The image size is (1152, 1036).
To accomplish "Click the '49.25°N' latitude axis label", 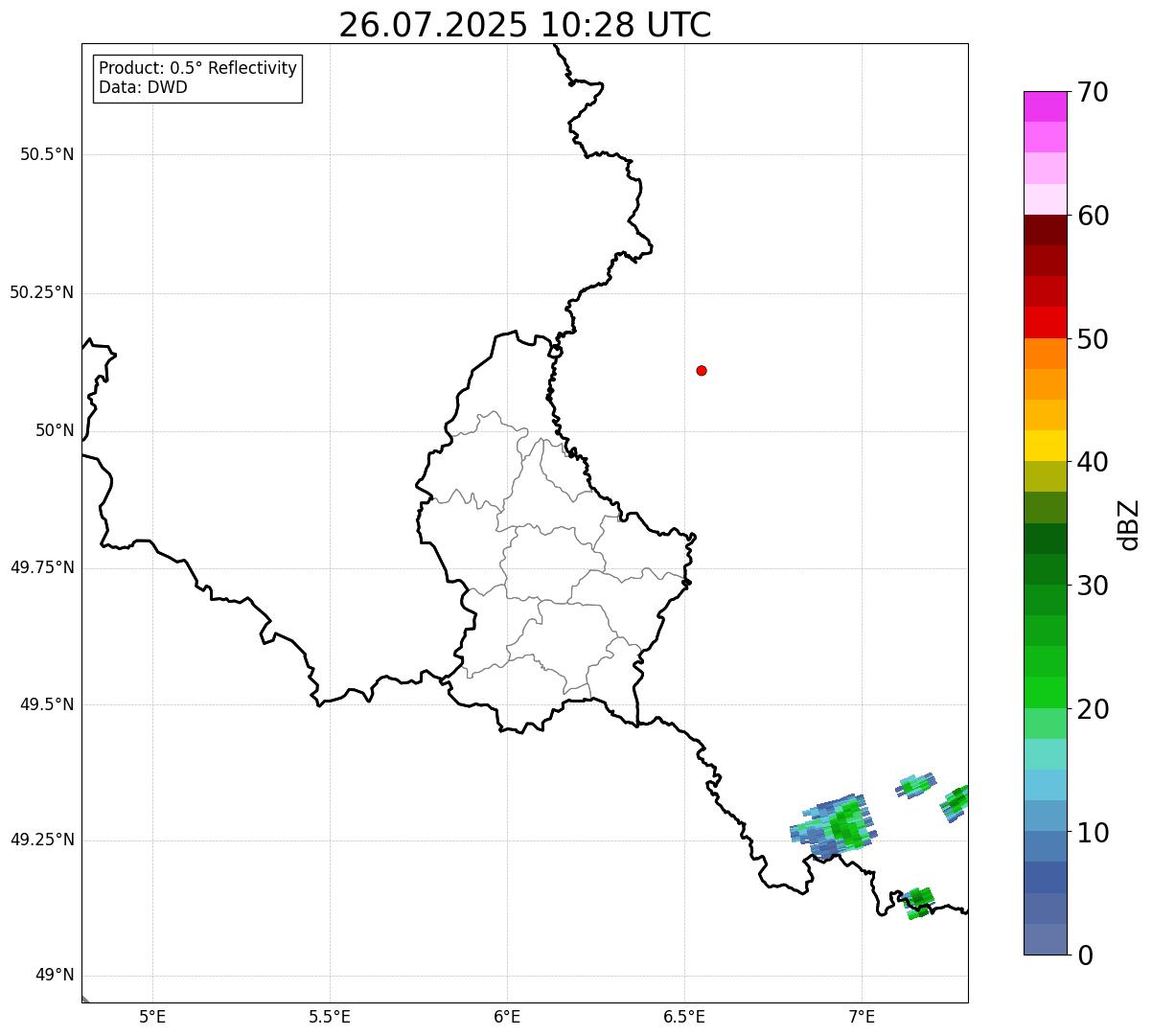I will tap(42, 840).
